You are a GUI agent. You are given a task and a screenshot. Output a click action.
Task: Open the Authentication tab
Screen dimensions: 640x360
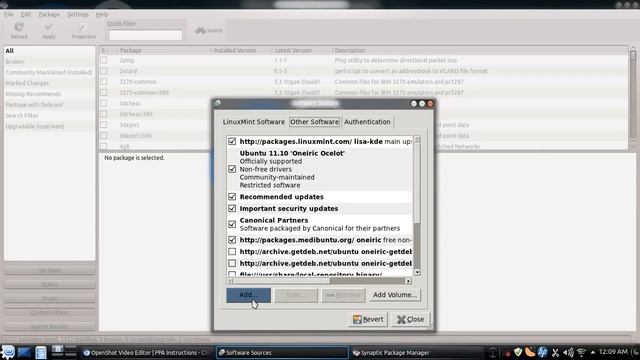(x=367, y=122)
